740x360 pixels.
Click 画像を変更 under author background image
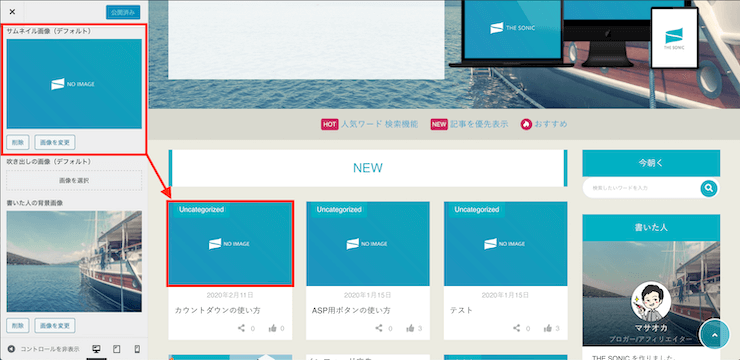point(55,325)
